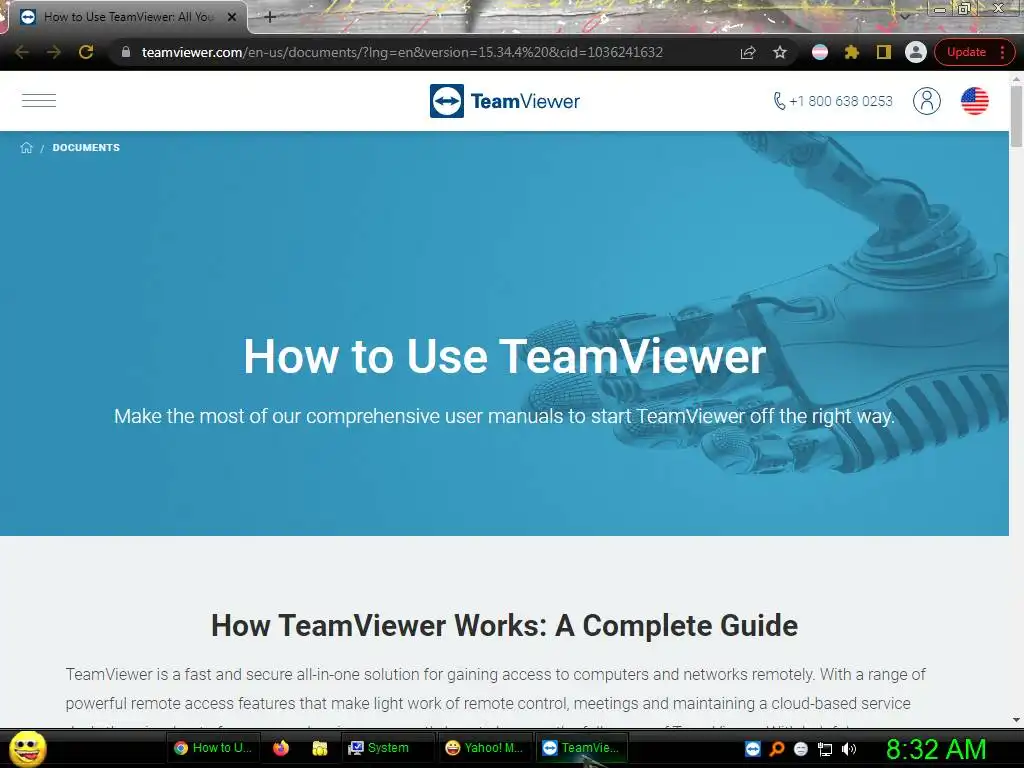The height and width of the screenshot is (768, 1024).
Task: Click the TeamViewer logo
Action: pos(505,101)
